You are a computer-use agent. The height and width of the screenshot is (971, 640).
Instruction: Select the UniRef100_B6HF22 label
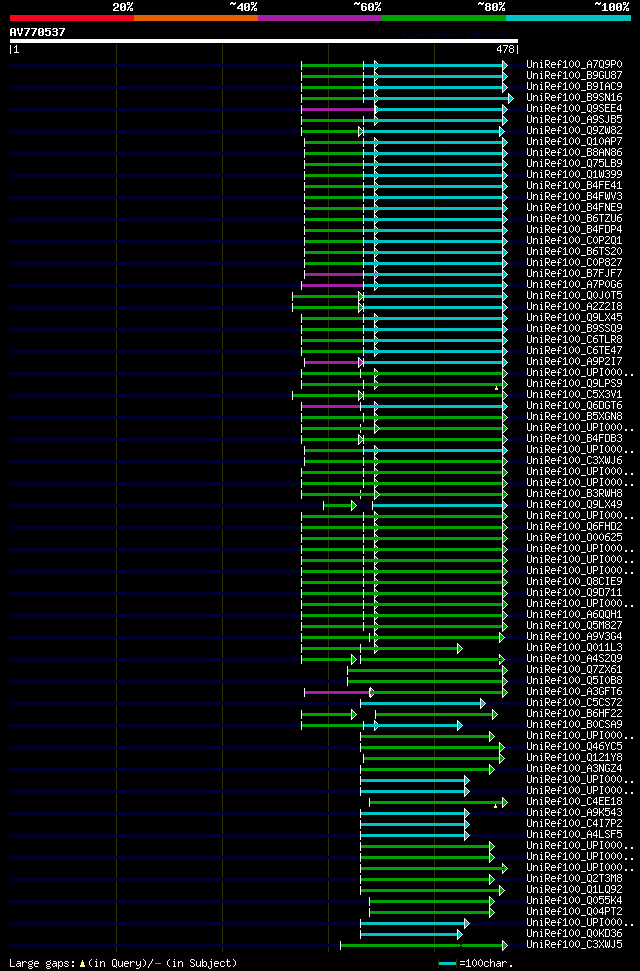pos(574,713)
